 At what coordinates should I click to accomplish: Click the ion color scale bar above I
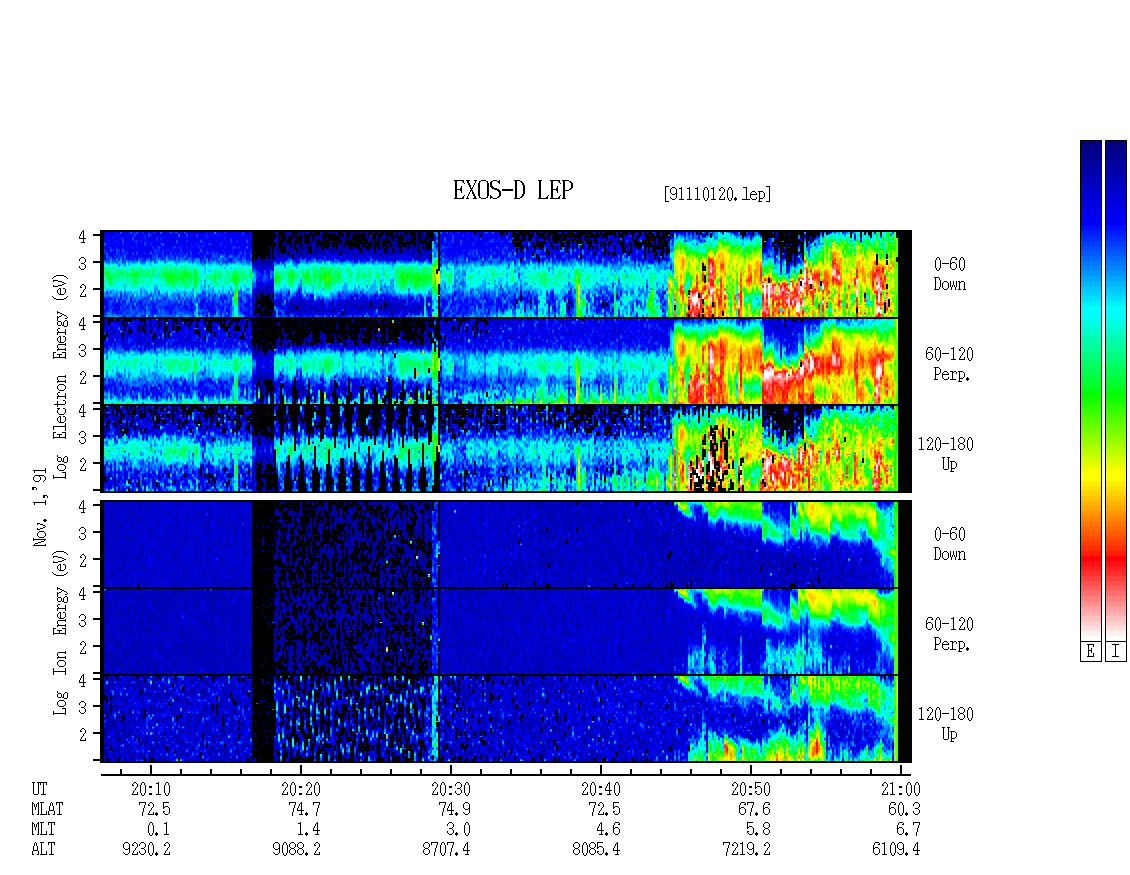1116,390
